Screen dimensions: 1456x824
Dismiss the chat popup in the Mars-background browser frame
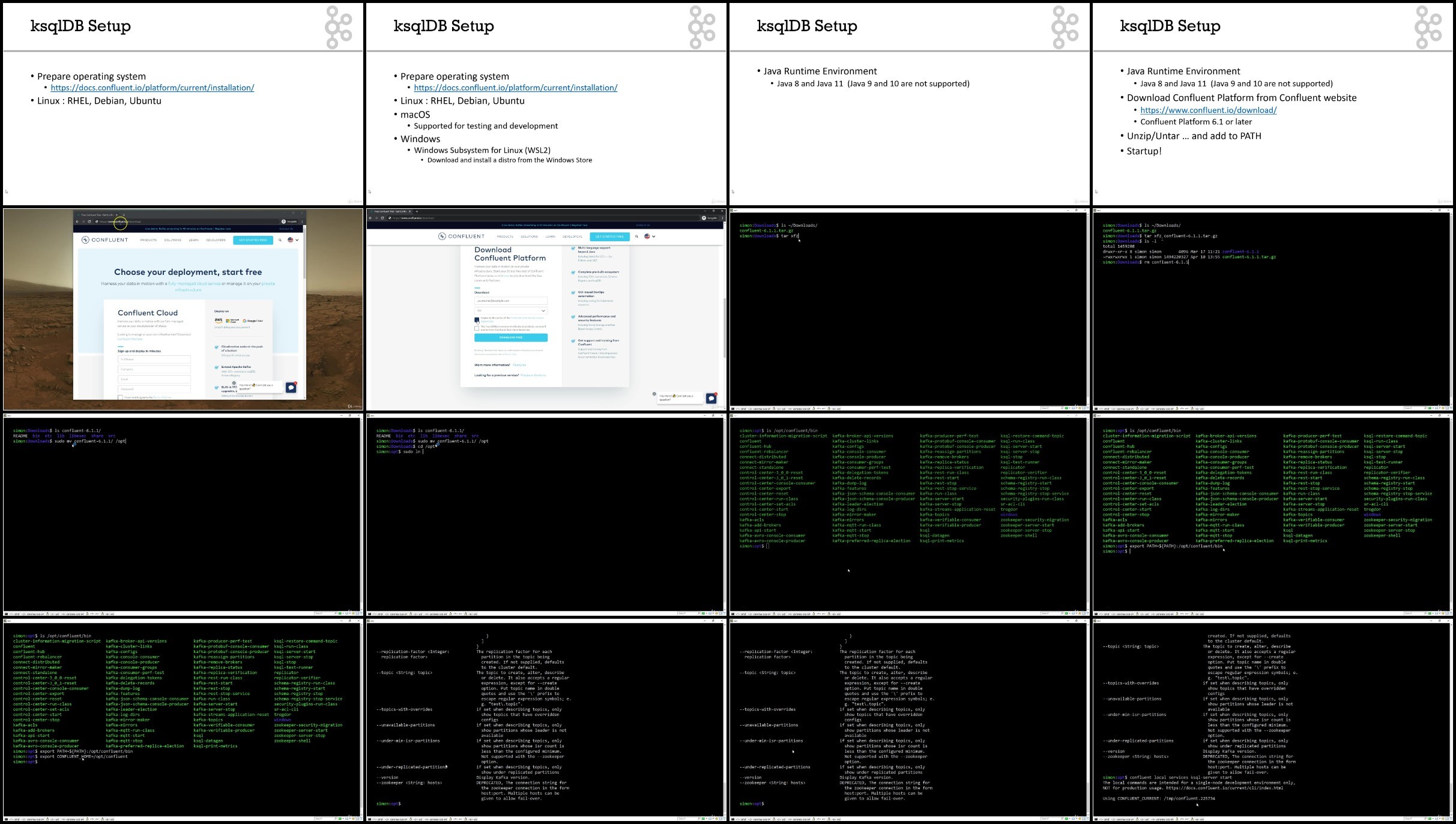235,383
